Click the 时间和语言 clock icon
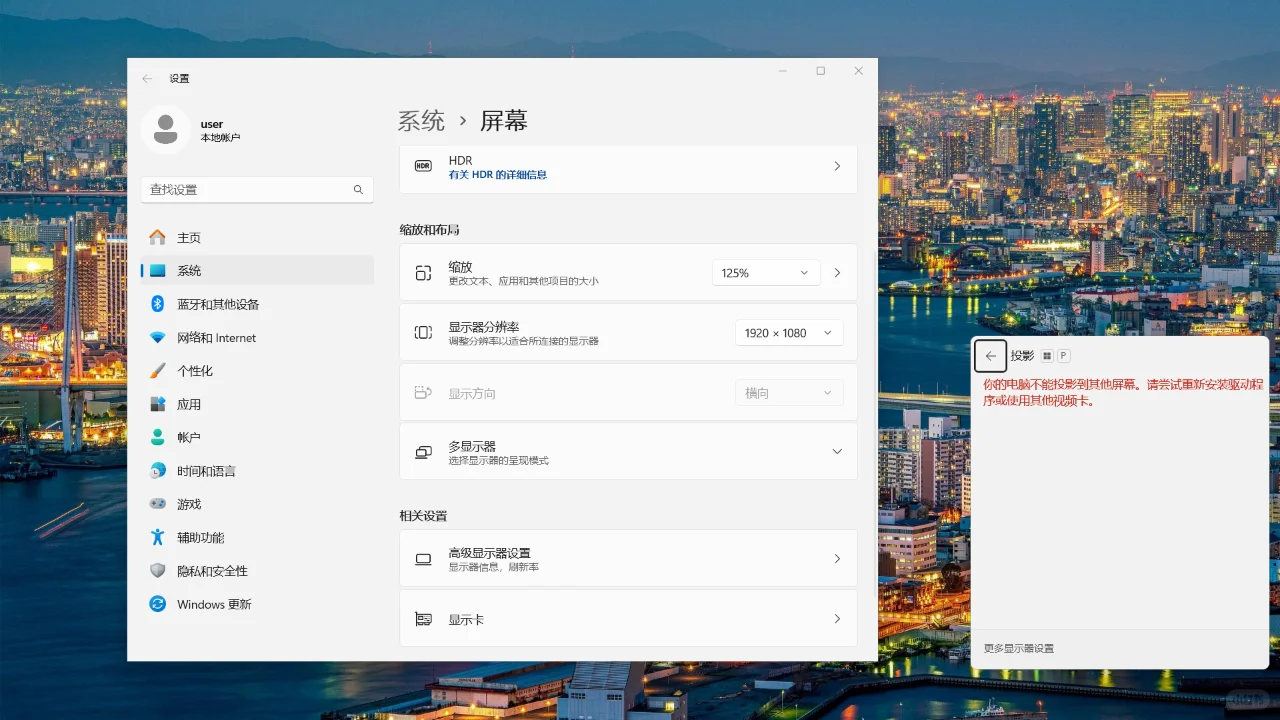The height and width of the screenshot is (720, 1280). 158,471
